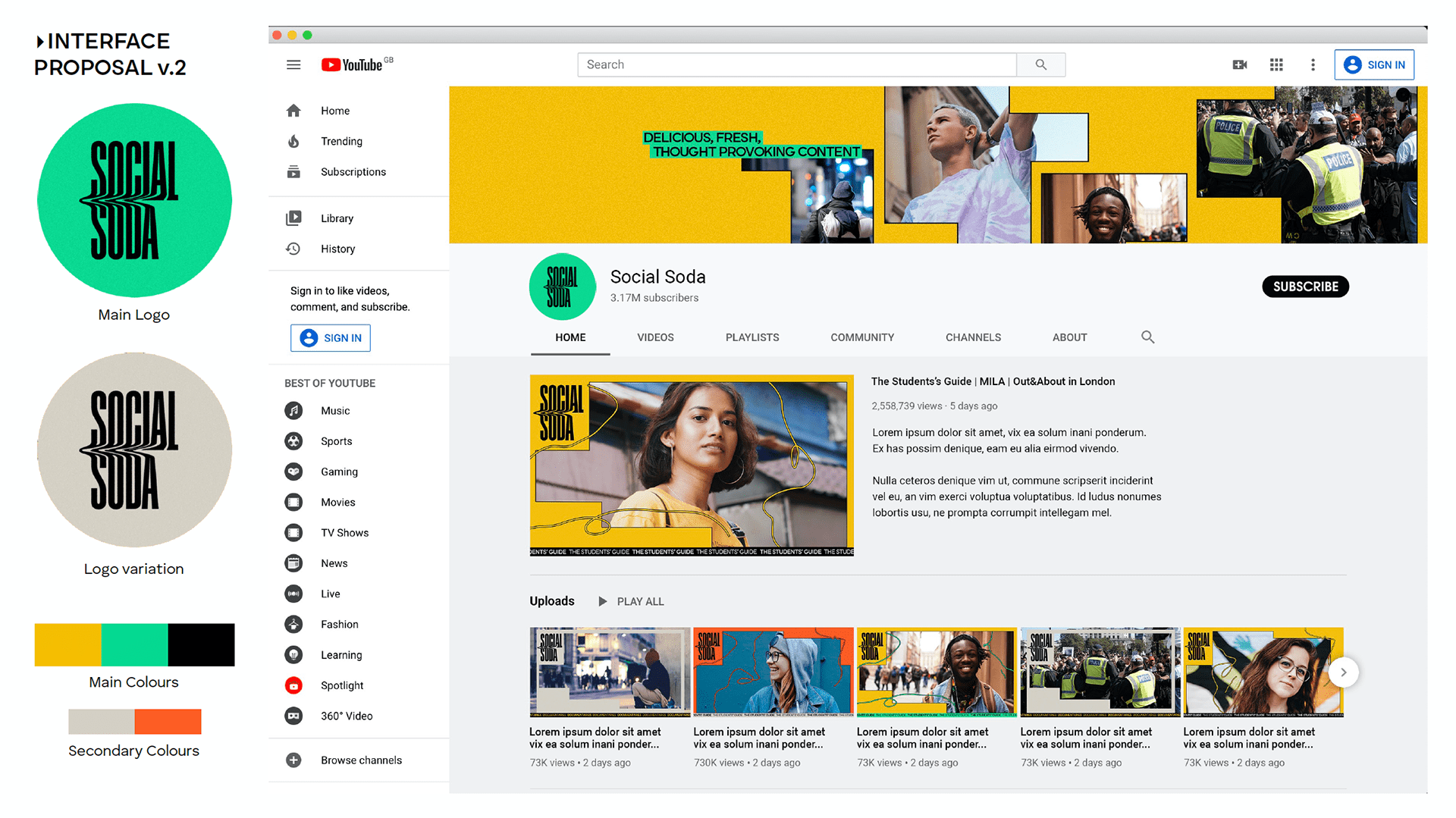Switch to the Videos tab
Image resolution: width=1456 pixels, height=818 pixels.
(655, 337)
